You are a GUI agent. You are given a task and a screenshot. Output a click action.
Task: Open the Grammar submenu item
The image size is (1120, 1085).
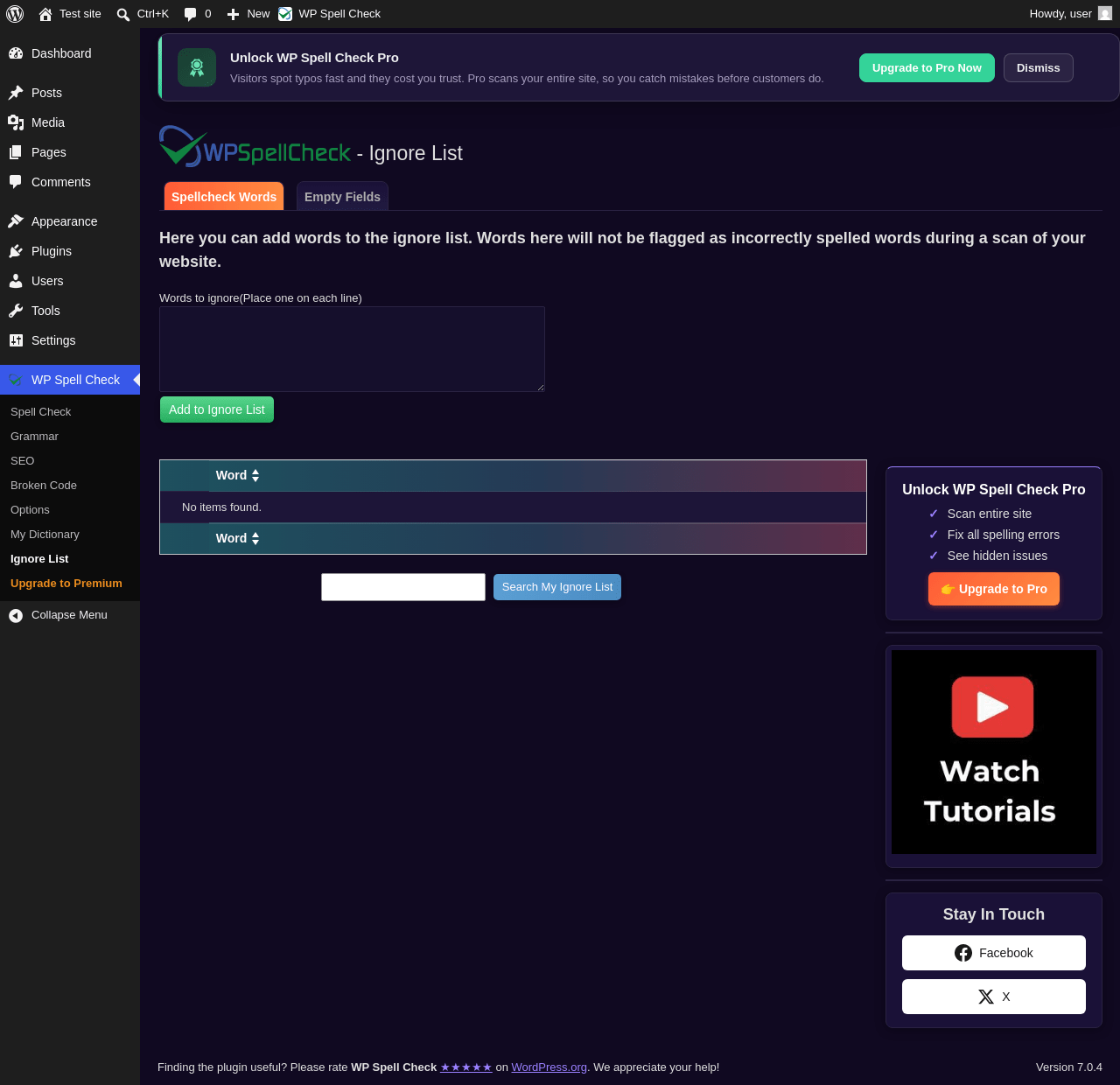[35, 437]
